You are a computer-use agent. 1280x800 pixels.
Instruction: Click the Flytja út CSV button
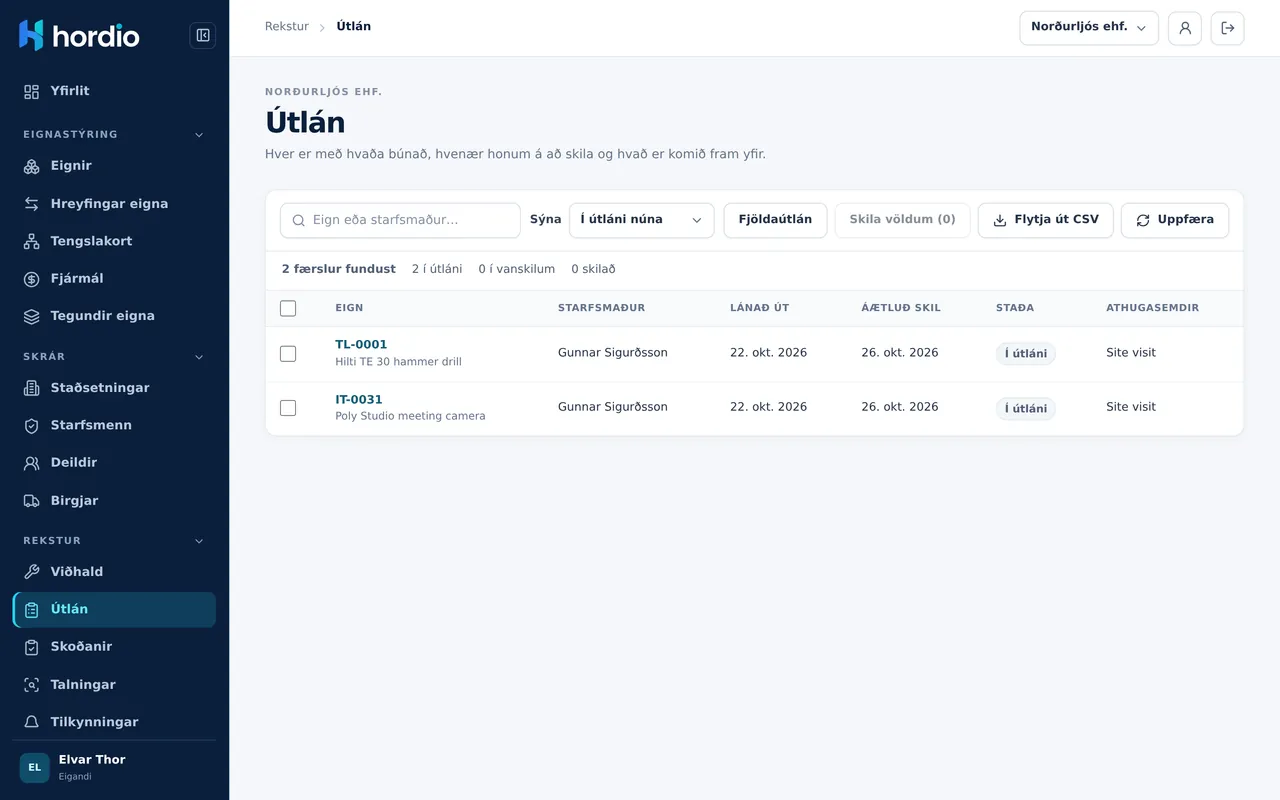pyautogui.click(x=1046, y=220)
